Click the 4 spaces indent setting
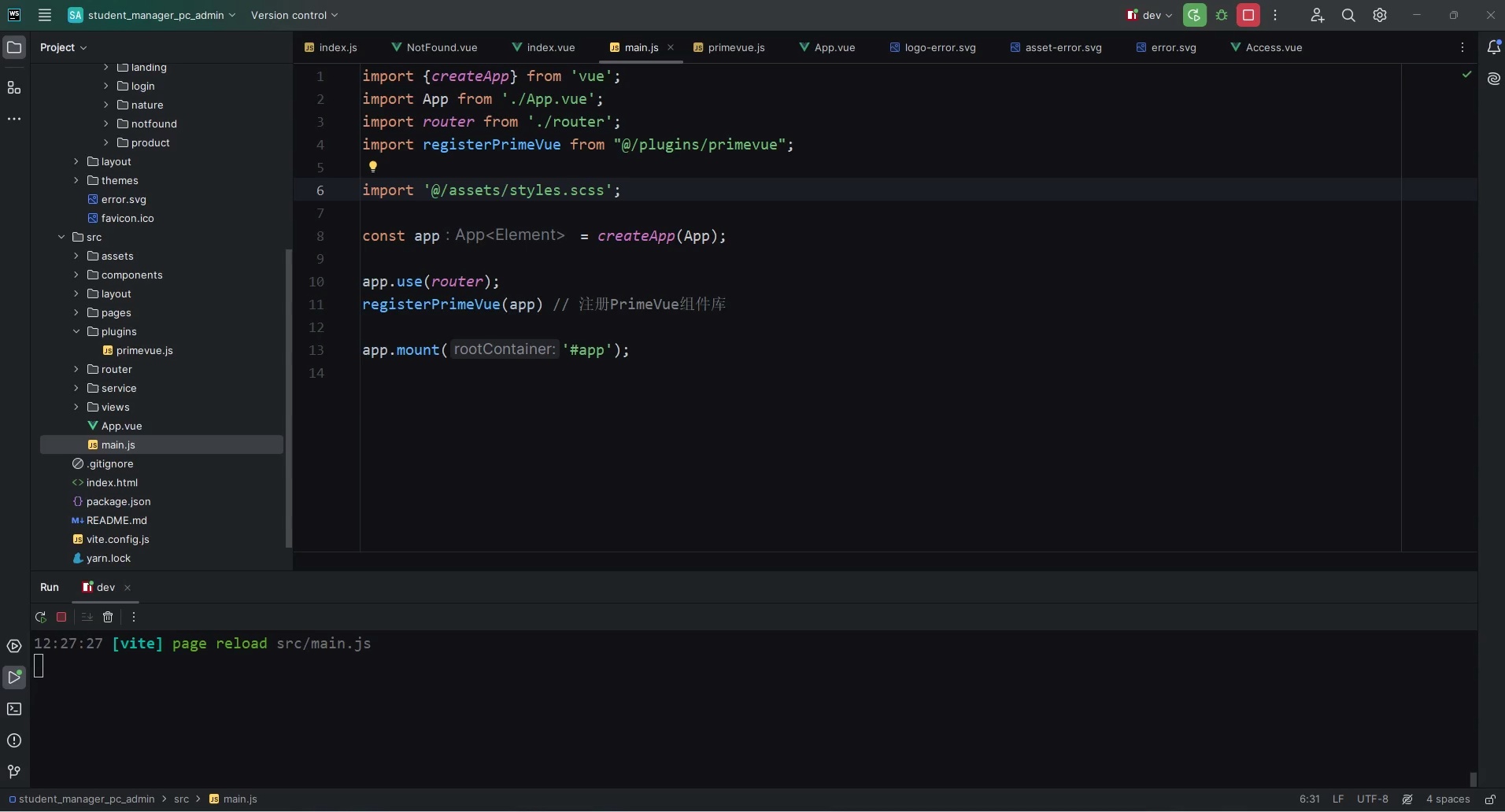 pos(1448,799)
